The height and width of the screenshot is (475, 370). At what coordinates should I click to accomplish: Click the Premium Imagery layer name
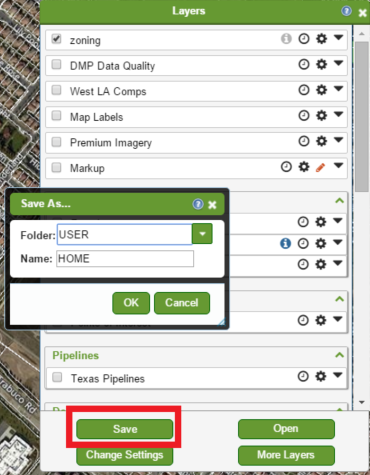[x=111, y=143]
